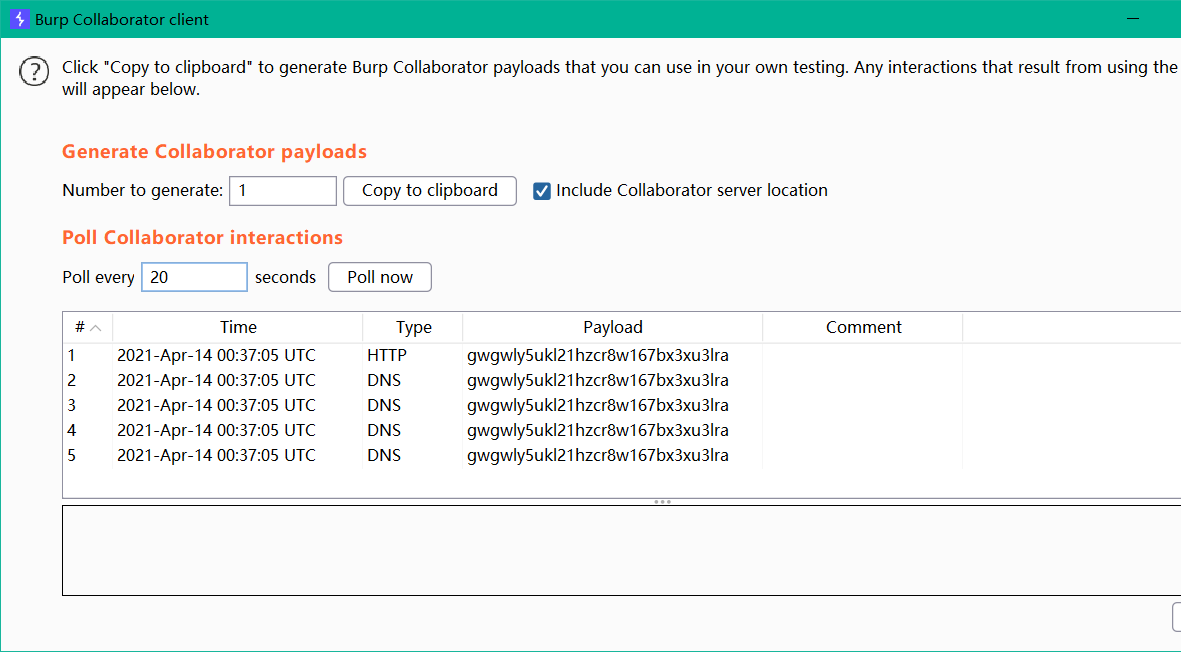Image resolution: width=1181 pixels, height=652 pixels.
Task: Sort by the # column header
Action: (87, 328)
